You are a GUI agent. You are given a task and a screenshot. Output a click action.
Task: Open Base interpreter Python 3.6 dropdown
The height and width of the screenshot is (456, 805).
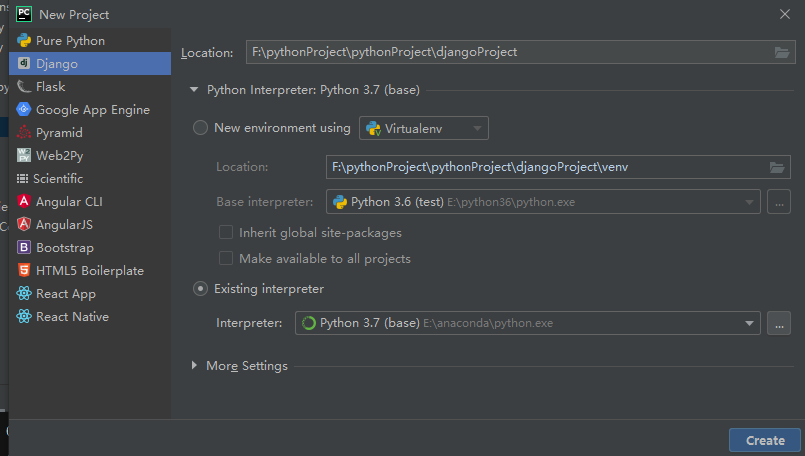[x=543, y=202]
